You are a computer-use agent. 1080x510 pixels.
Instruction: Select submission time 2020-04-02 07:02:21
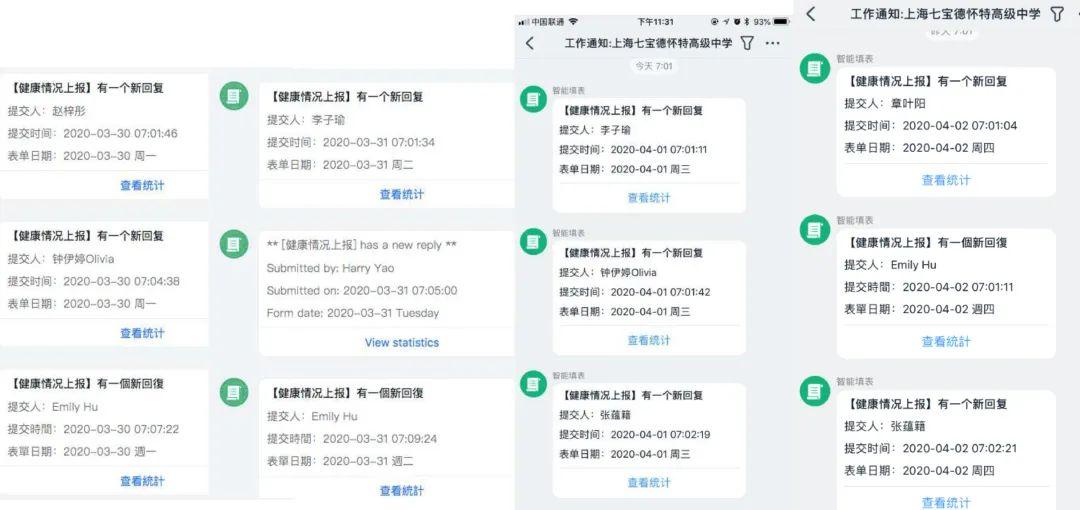(x=960, y=448)
